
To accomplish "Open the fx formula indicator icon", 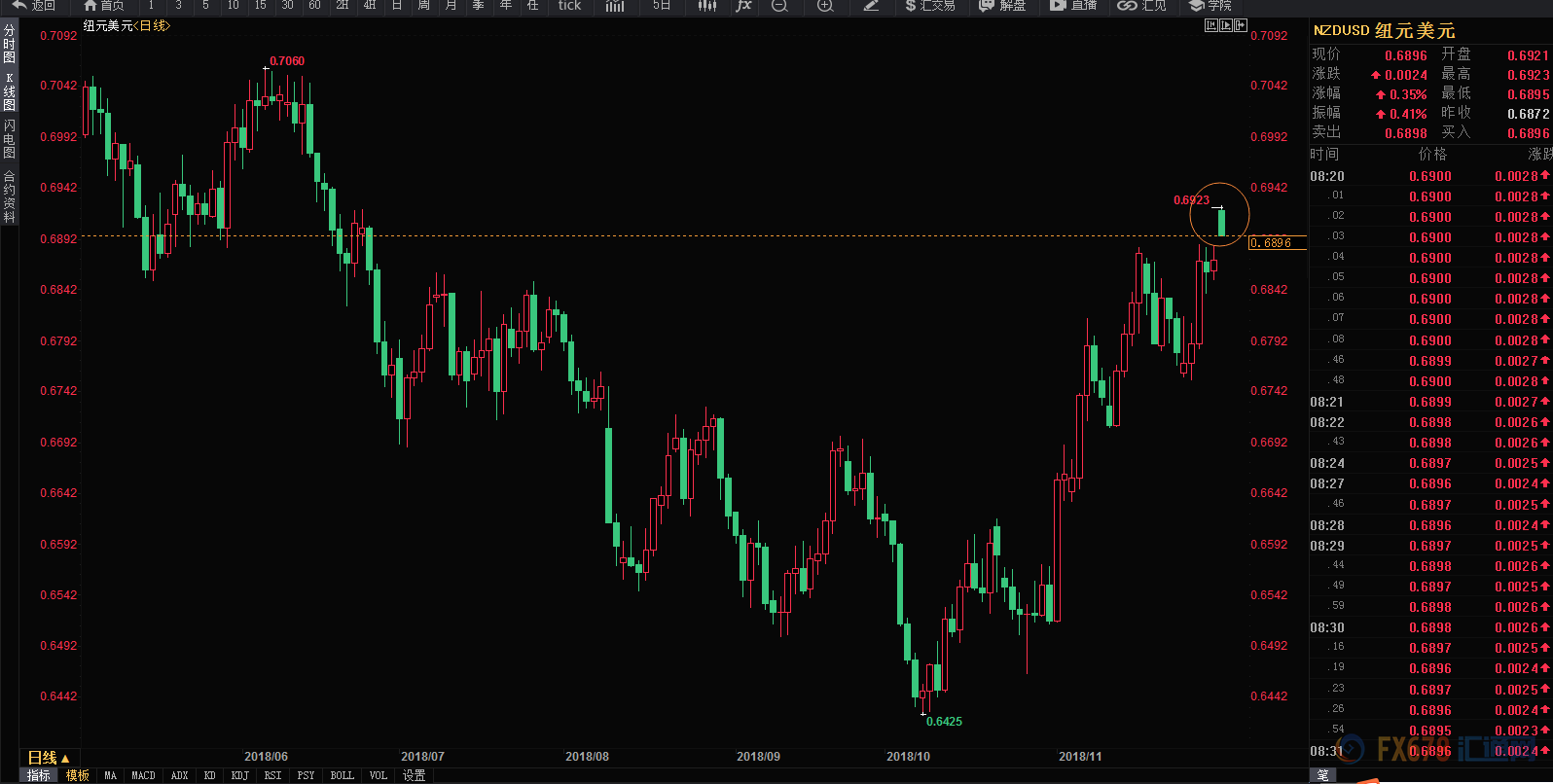I will coord(743,6).
